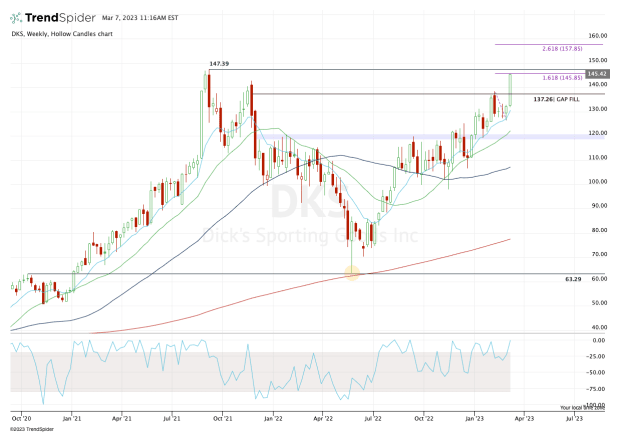Click the Apr '21 date axis label
Viewport: 620px width, 434px height.
point(122,418)
